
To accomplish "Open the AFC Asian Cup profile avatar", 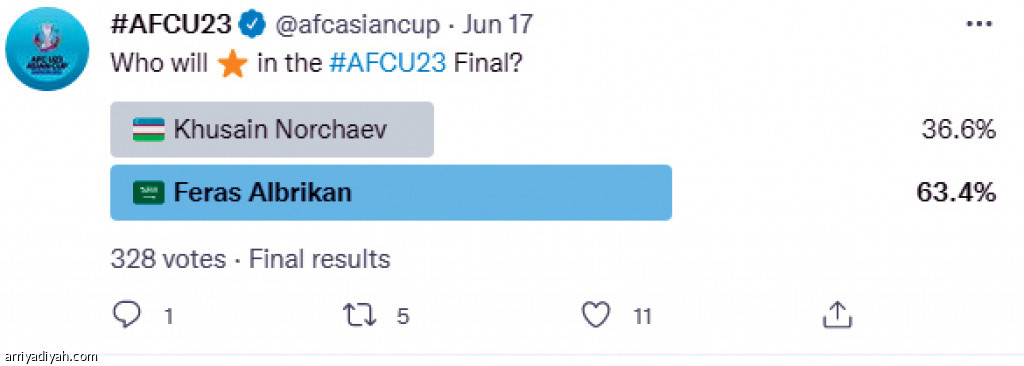I will click(x=47, y=49).
